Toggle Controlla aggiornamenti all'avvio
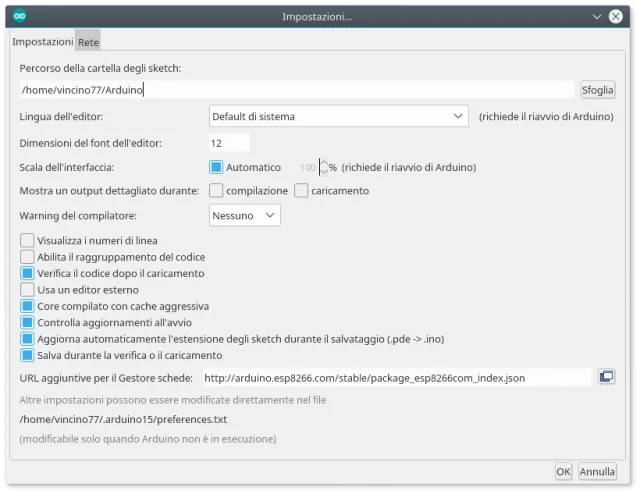640x494 pixels. [27, 322]
